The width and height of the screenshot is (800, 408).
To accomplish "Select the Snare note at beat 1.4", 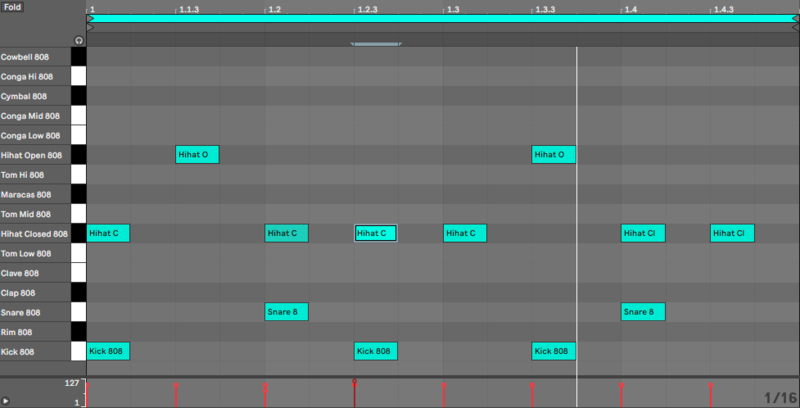I will coord(643,312).
